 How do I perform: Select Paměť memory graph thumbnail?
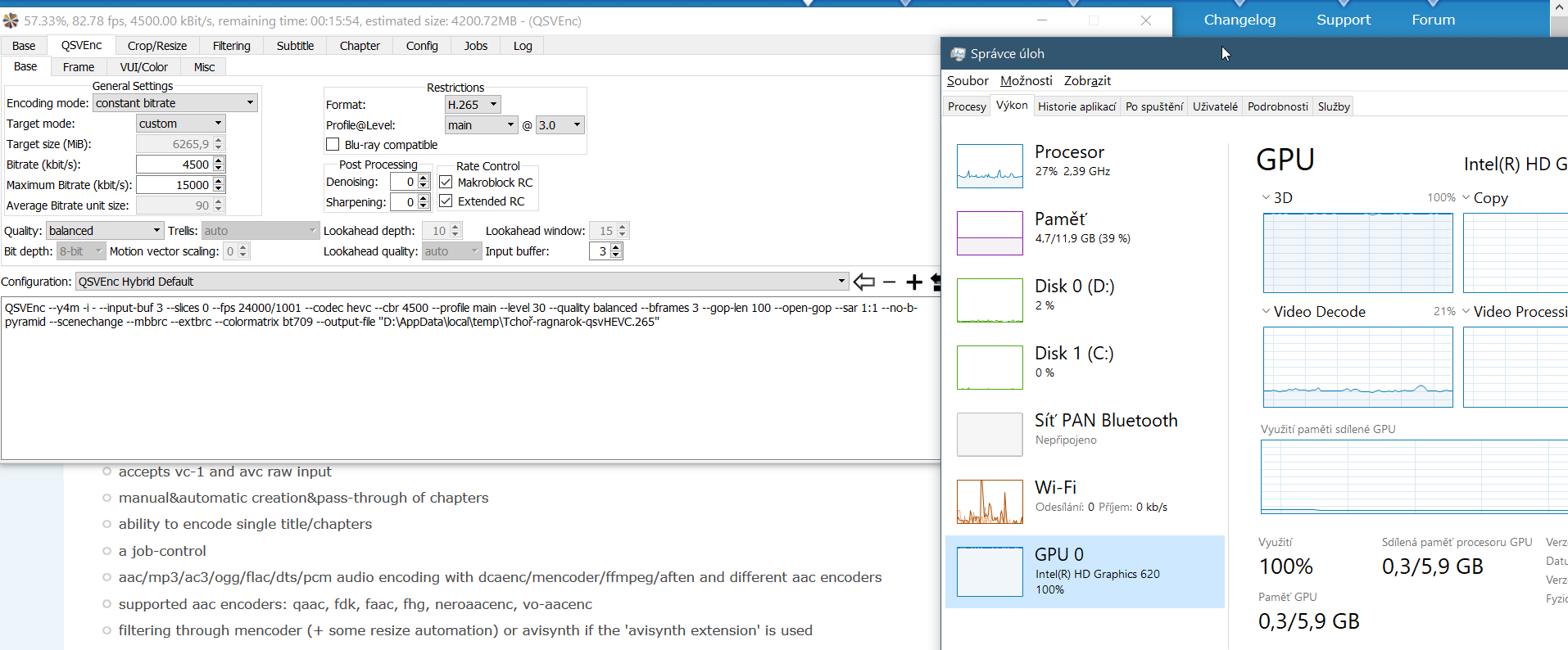point(990,233)
